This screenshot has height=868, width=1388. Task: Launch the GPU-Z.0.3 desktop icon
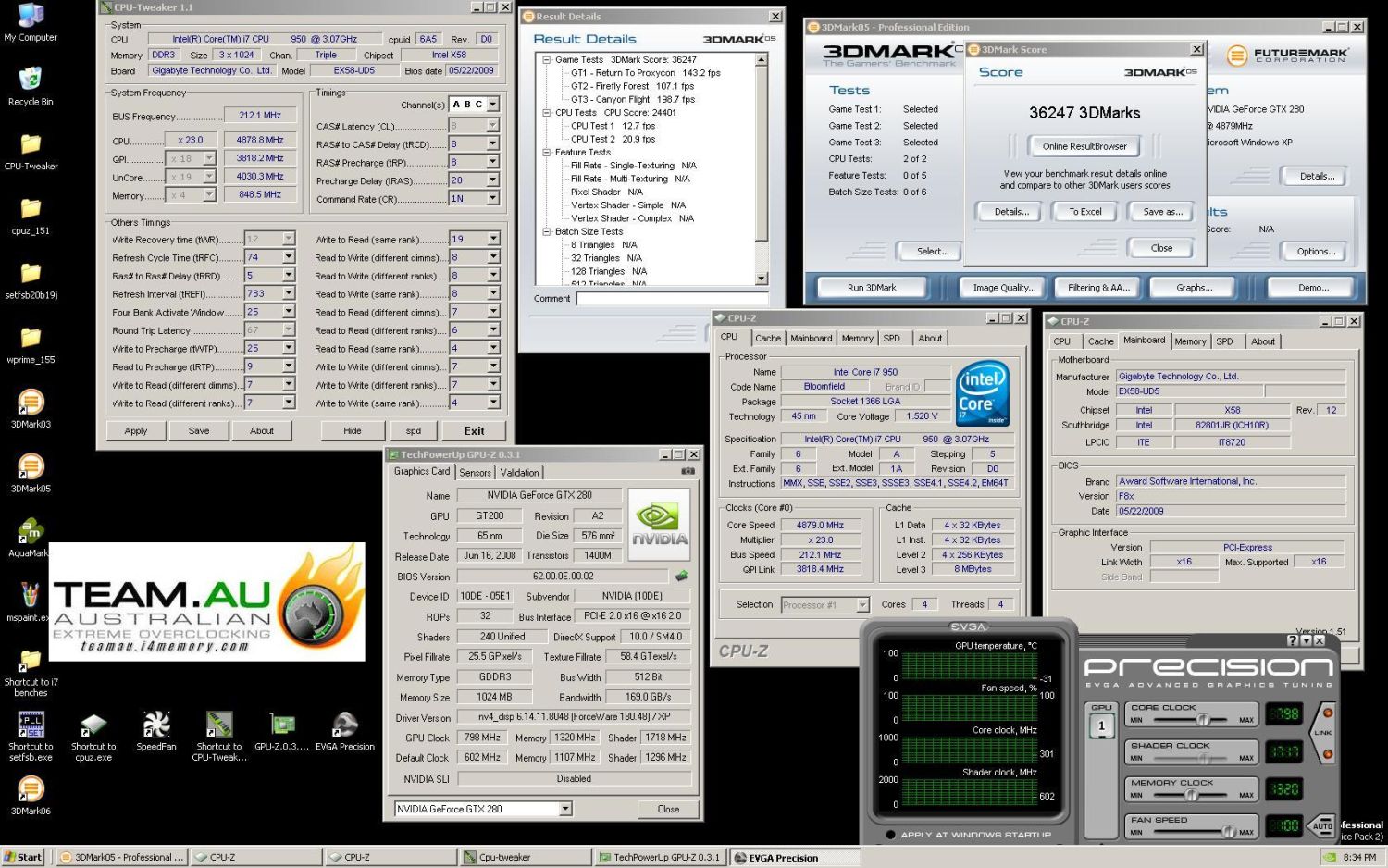(x=282, y=731)
